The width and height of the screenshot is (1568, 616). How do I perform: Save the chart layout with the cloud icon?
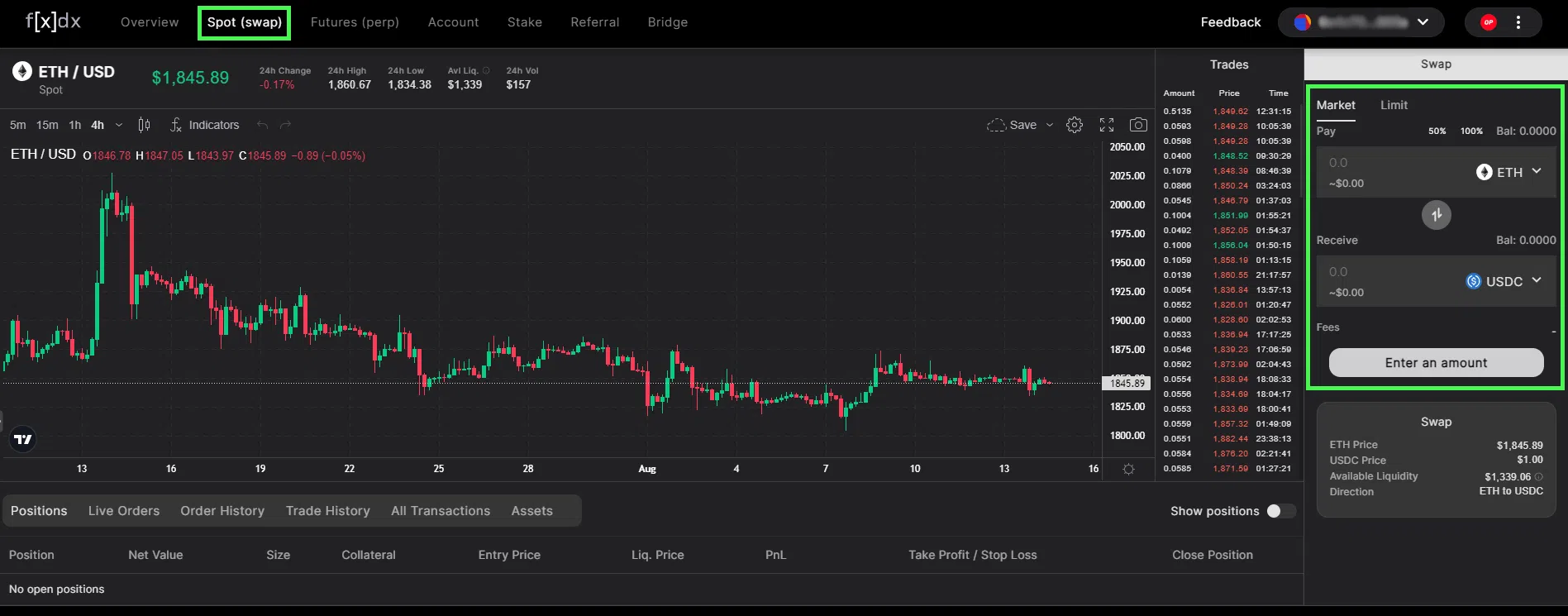(x=1012, y=125)
